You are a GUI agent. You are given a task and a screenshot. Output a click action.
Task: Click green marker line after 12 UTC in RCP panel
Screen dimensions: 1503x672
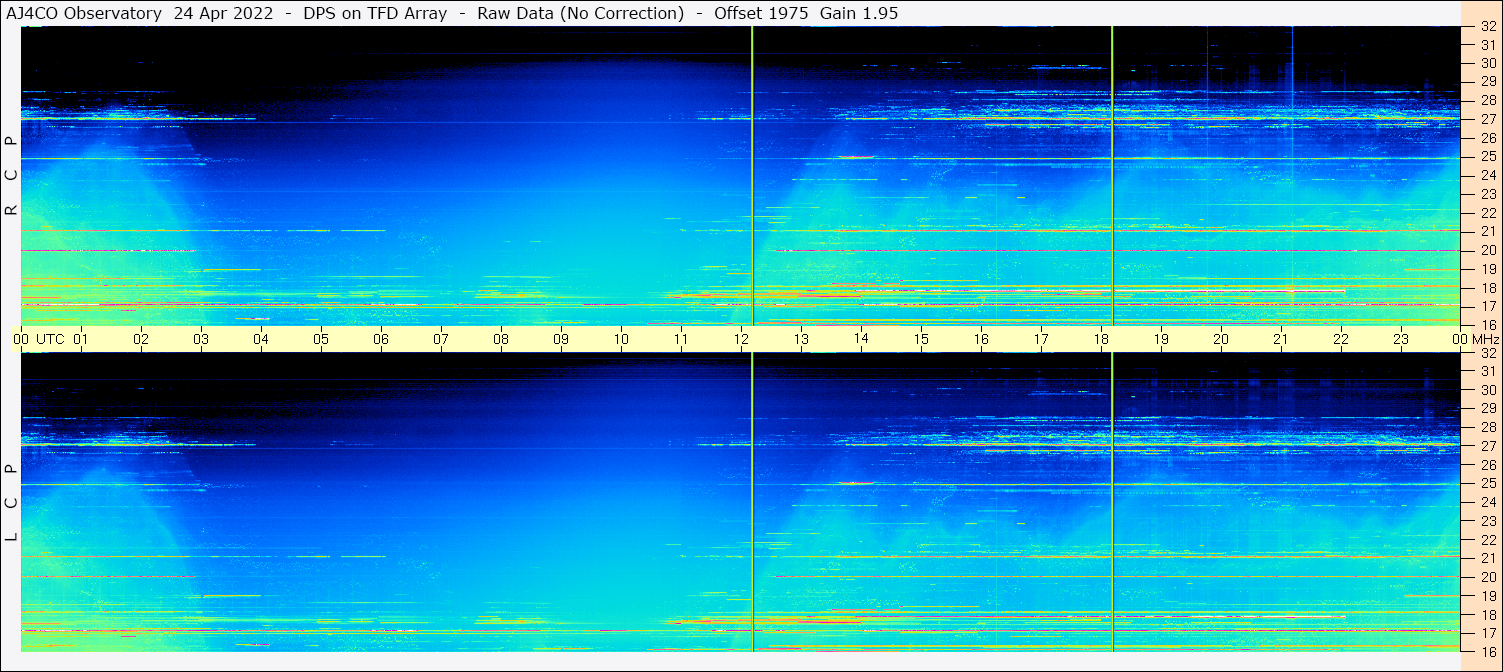coord(752,175)
